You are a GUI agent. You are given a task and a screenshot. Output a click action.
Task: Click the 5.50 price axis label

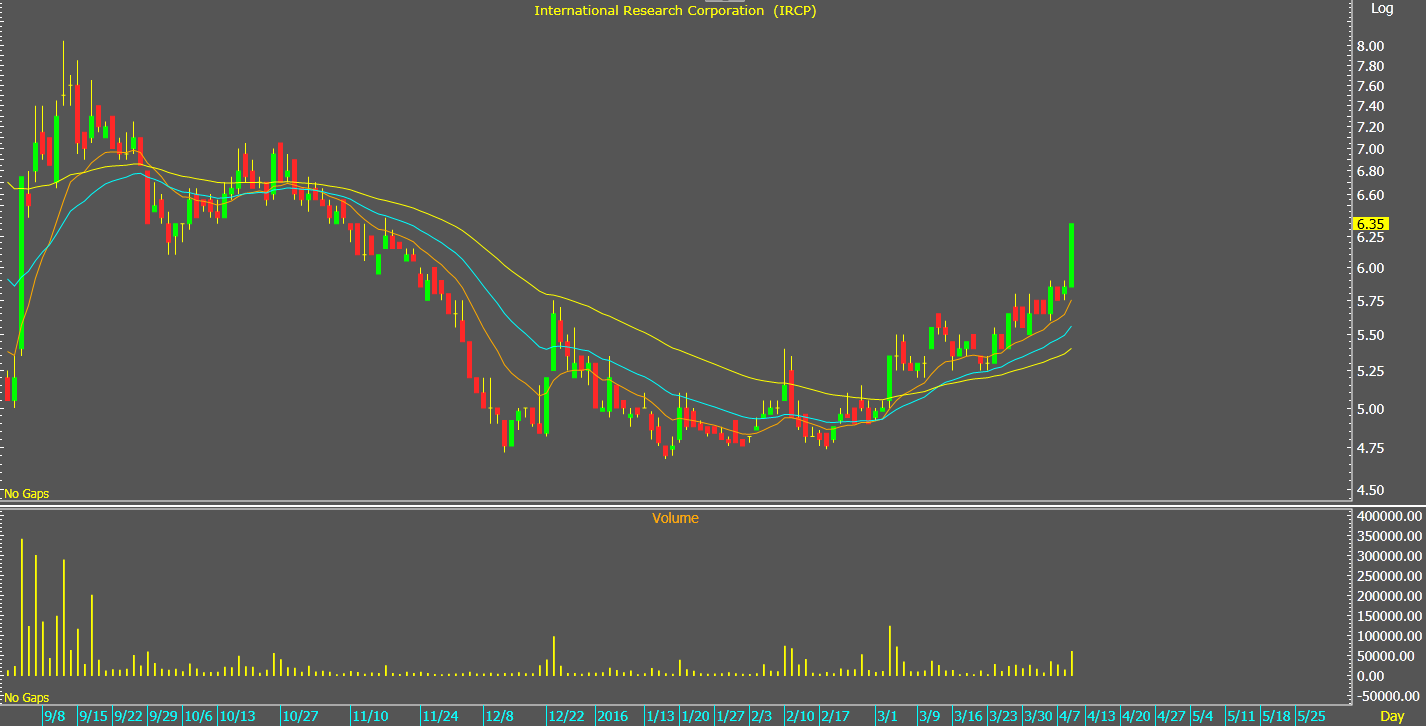(1371, 335)
